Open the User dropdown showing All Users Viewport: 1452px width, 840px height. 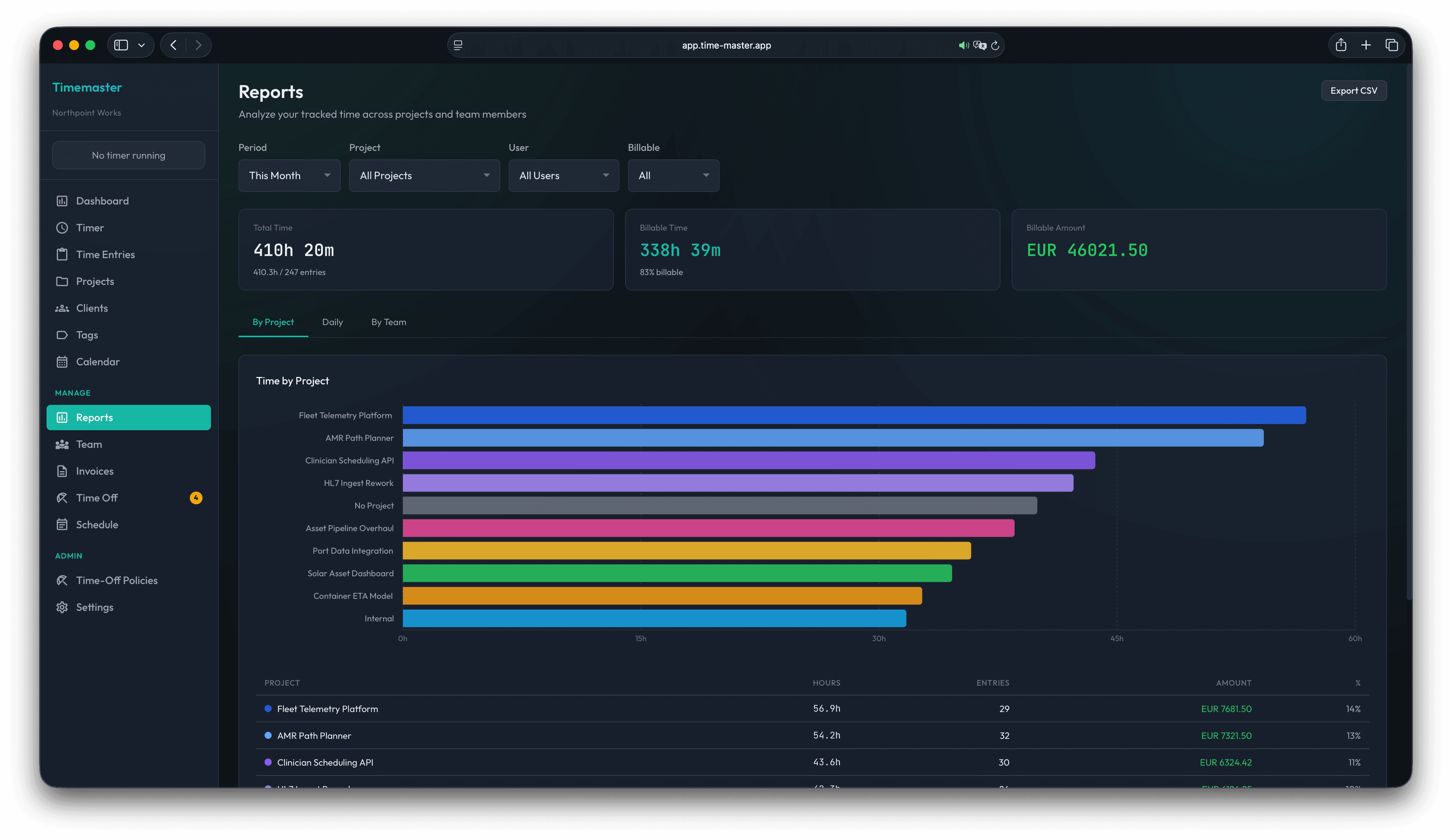click(563, 176)
